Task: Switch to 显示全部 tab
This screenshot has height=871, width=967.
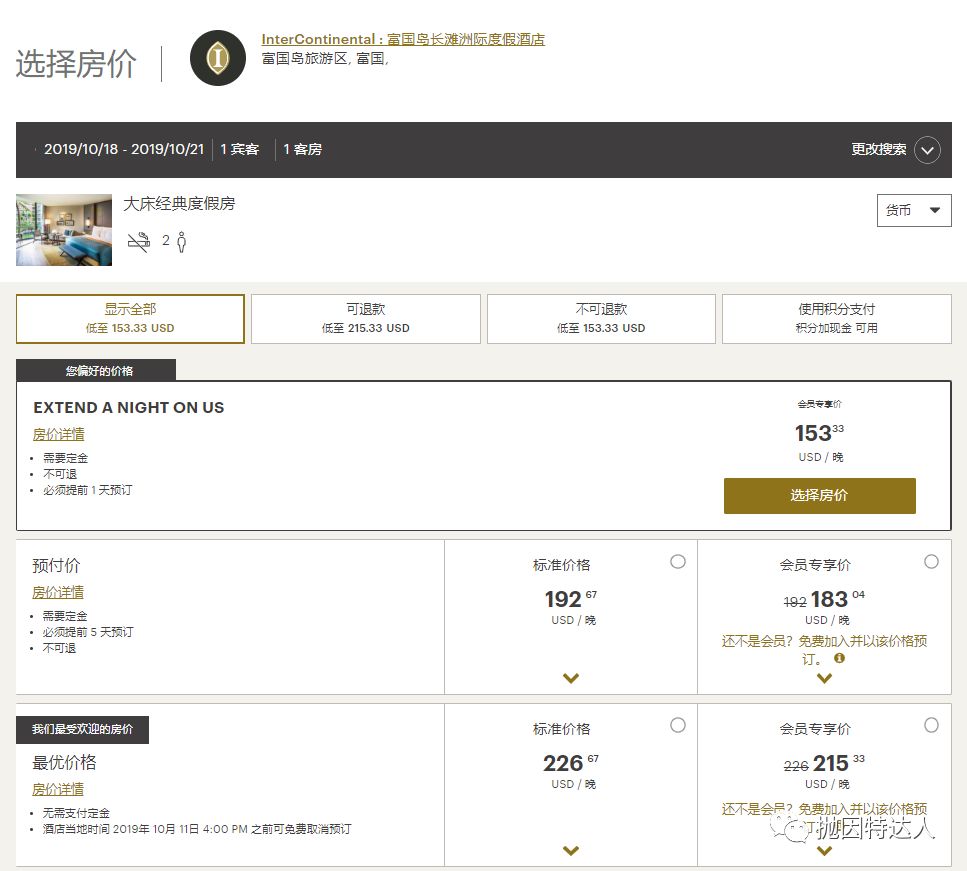Action: pyautogui.click(x=130, y=318)
